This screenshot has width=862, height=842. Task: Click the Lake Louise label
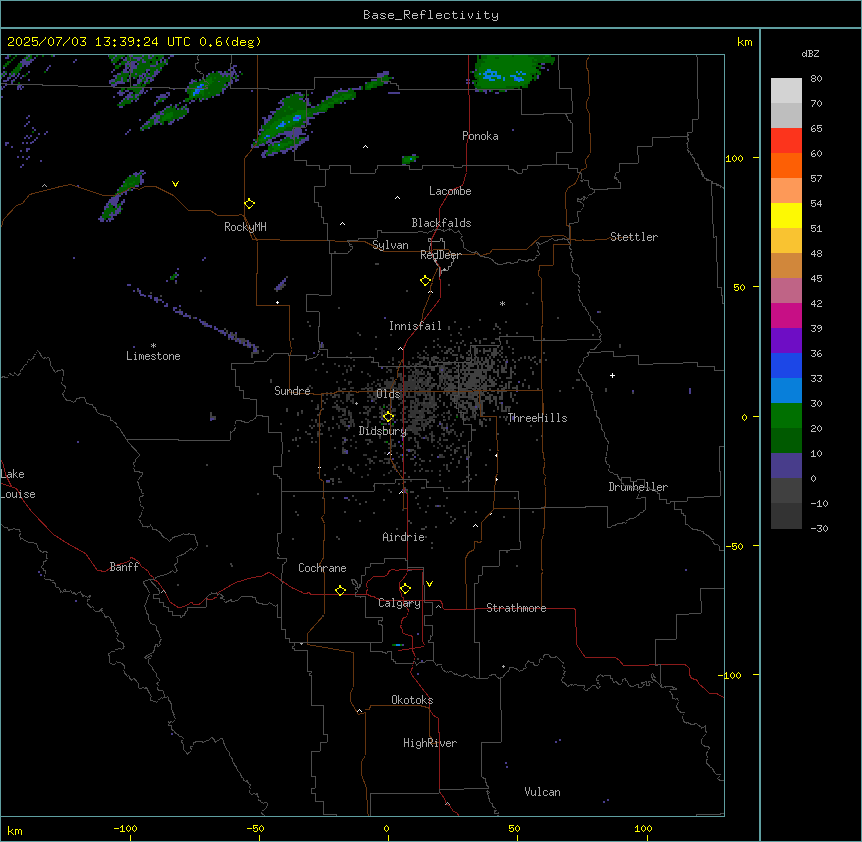(18, 484)
